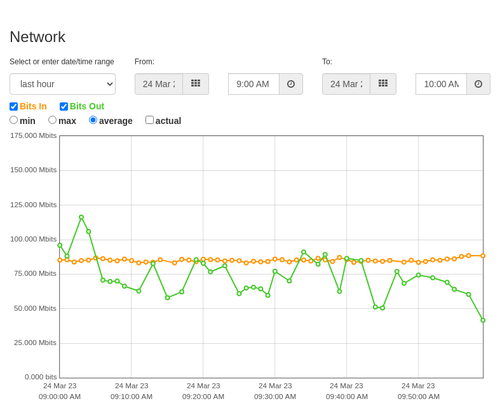Open the last hour range dropdown

[x=63, y=84]
